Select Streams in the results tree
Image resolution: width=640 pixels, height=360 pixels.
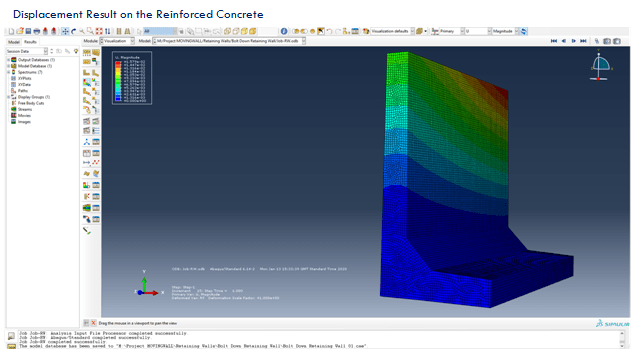point(24,109)
